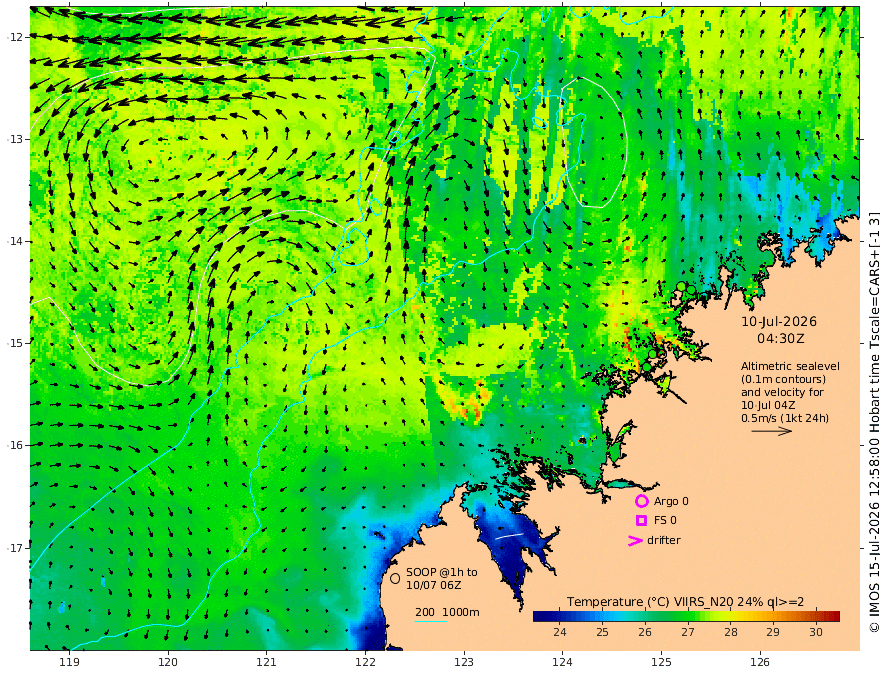Click longitude axis label 124

point(563,662)
